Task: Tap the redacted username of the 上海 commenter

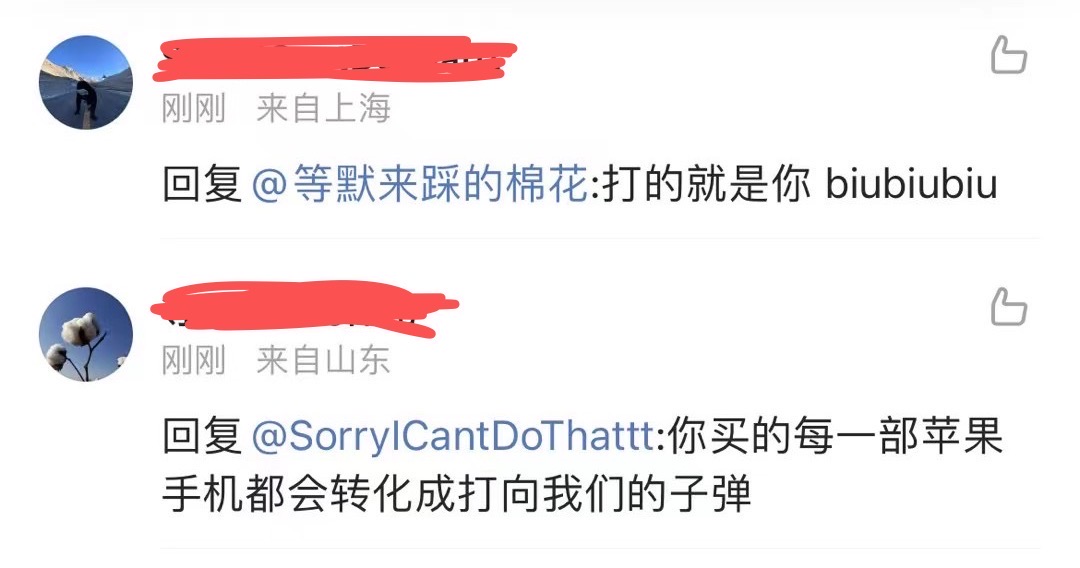Action: (x=336, y=59)
